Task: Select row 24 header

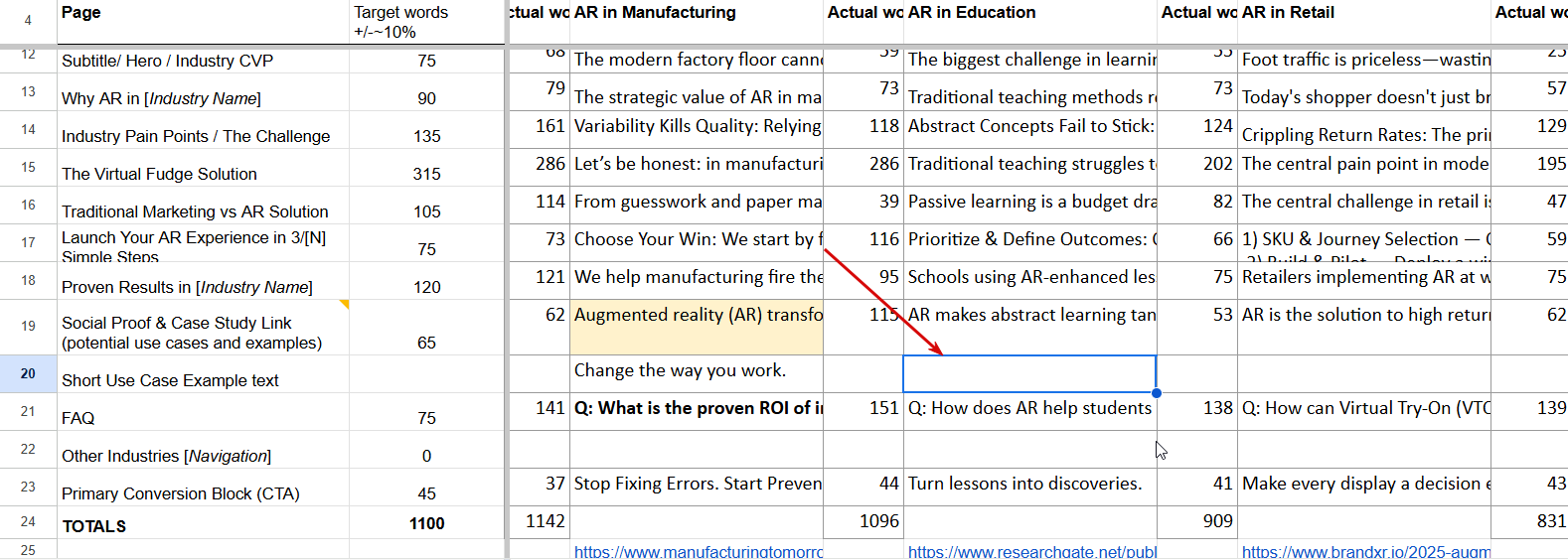Action: click(x=28, y=521)
